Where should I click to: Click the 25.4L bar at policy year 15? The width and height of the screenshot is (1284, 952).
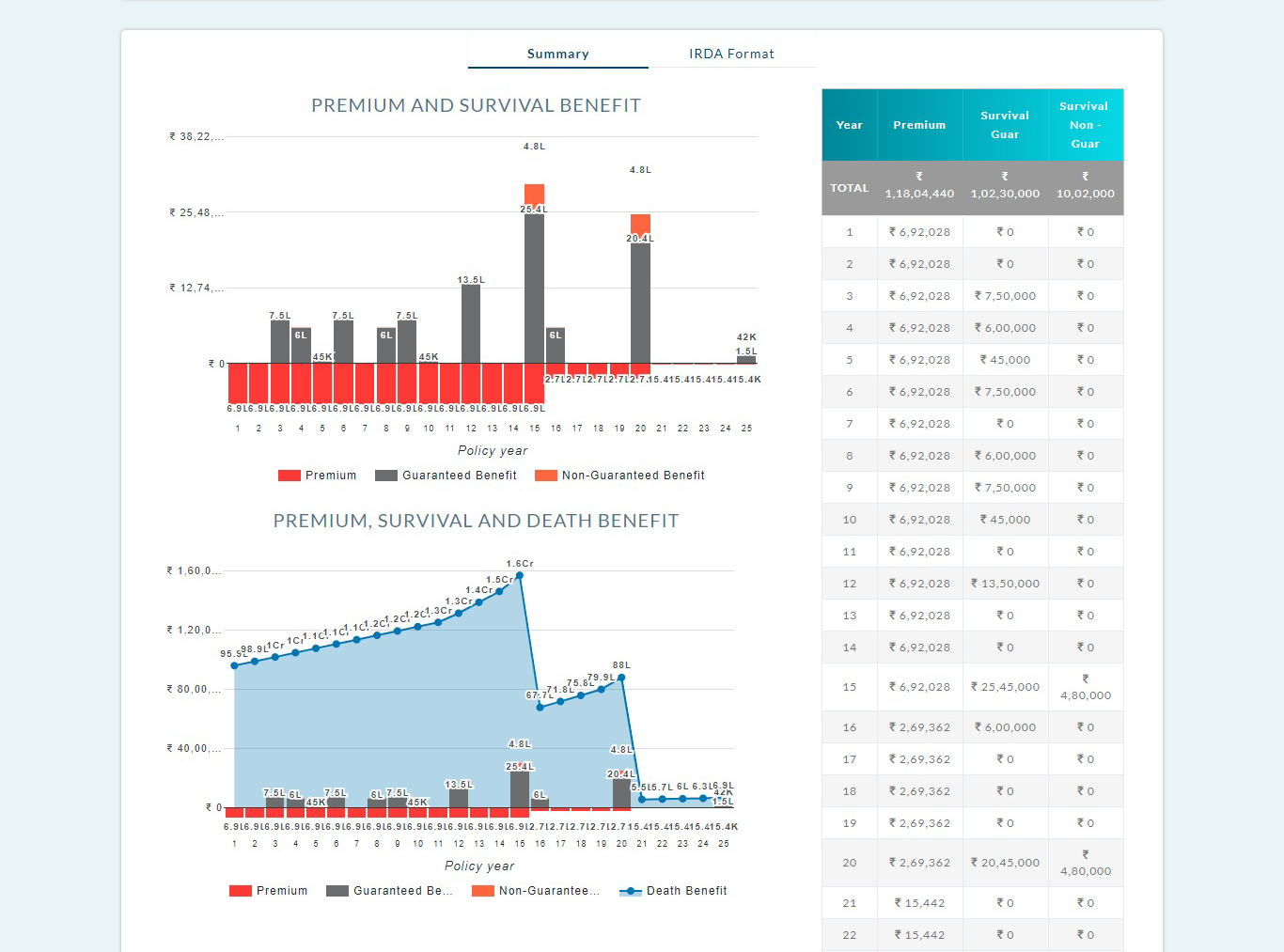pyautogui.click(x=534, y=287)
